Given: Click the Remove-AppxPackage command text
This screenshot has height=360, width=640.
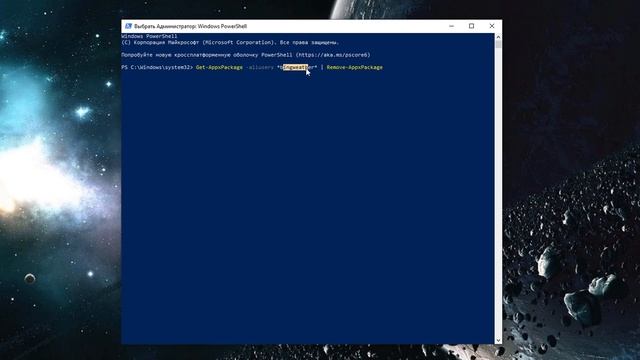Looking at the screenshot, I should (354, 67).
